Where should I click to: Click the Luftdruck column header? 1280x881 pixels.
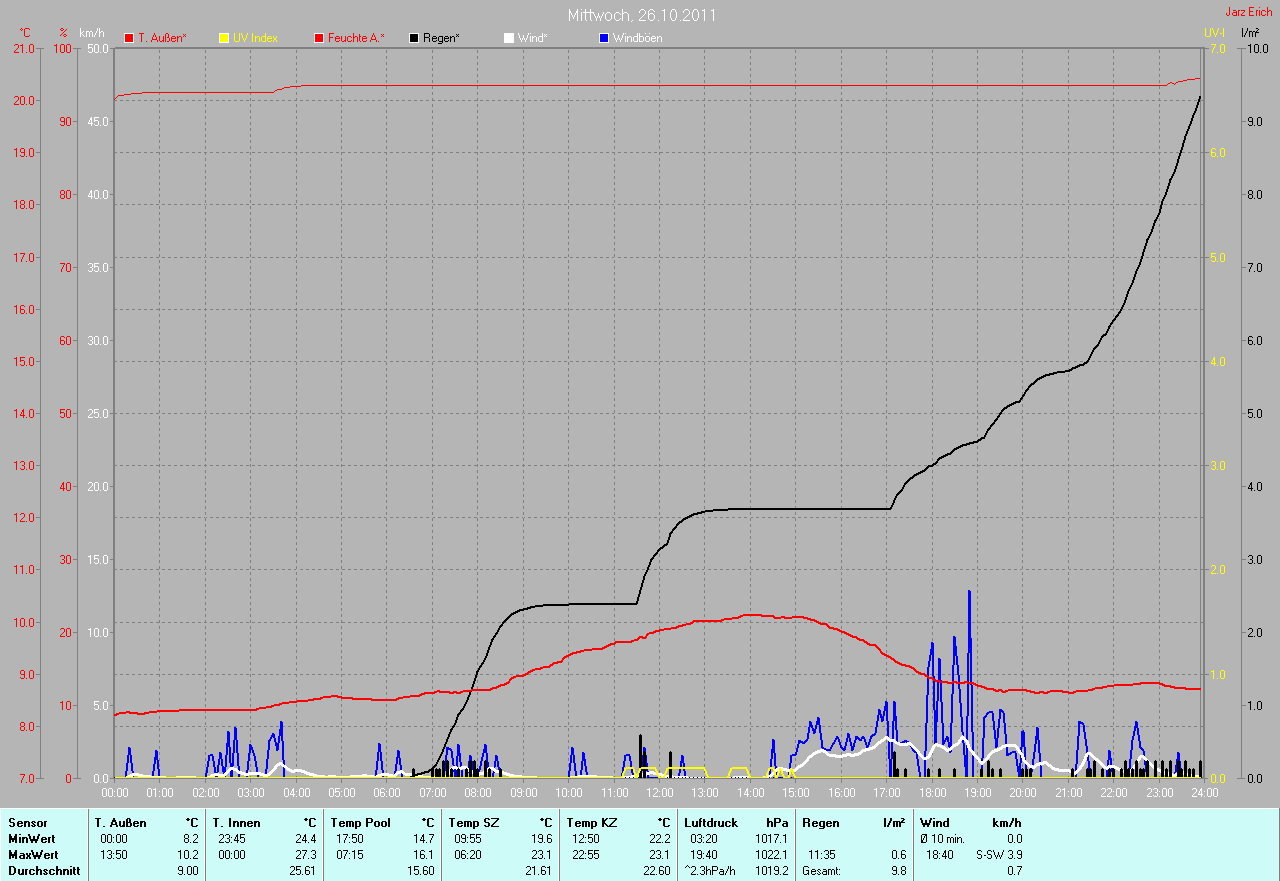pyautogui.click(x=710, y=822)
